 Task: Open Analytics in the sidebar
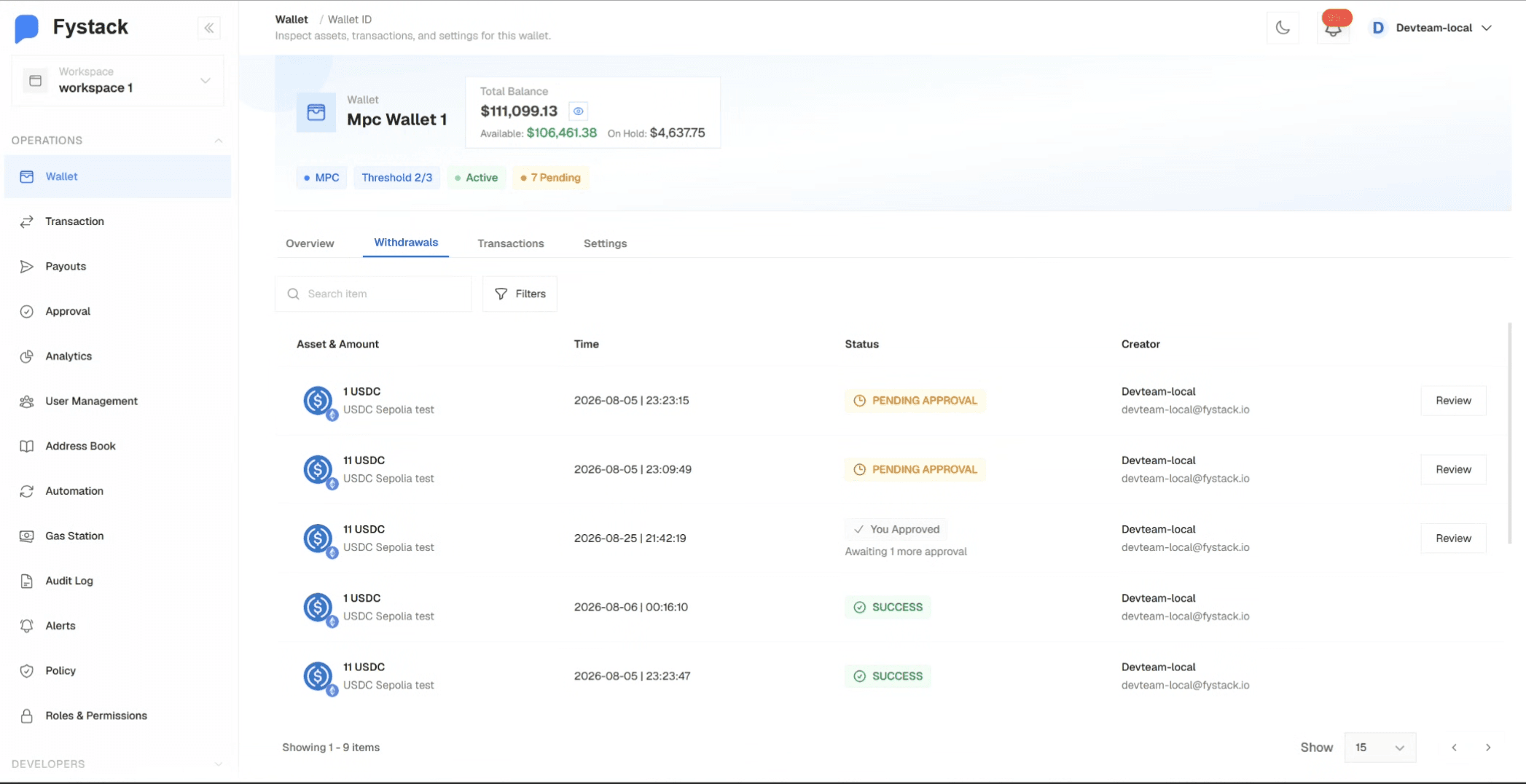(117, 356)
